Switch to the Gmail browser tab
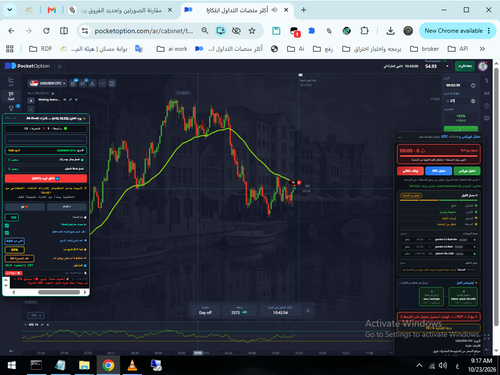Image resolution: width=500 pixels, height=375 pixels. 52,10
